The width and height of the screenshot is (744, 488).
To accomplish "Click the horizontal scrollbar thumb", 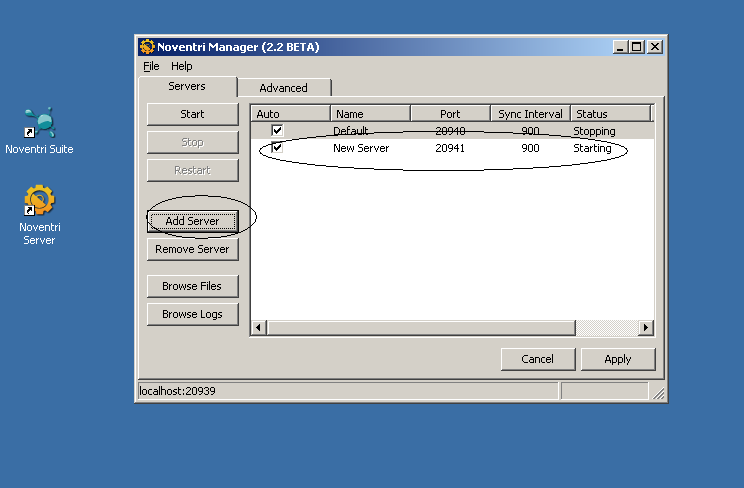I will tap(421, 328).
